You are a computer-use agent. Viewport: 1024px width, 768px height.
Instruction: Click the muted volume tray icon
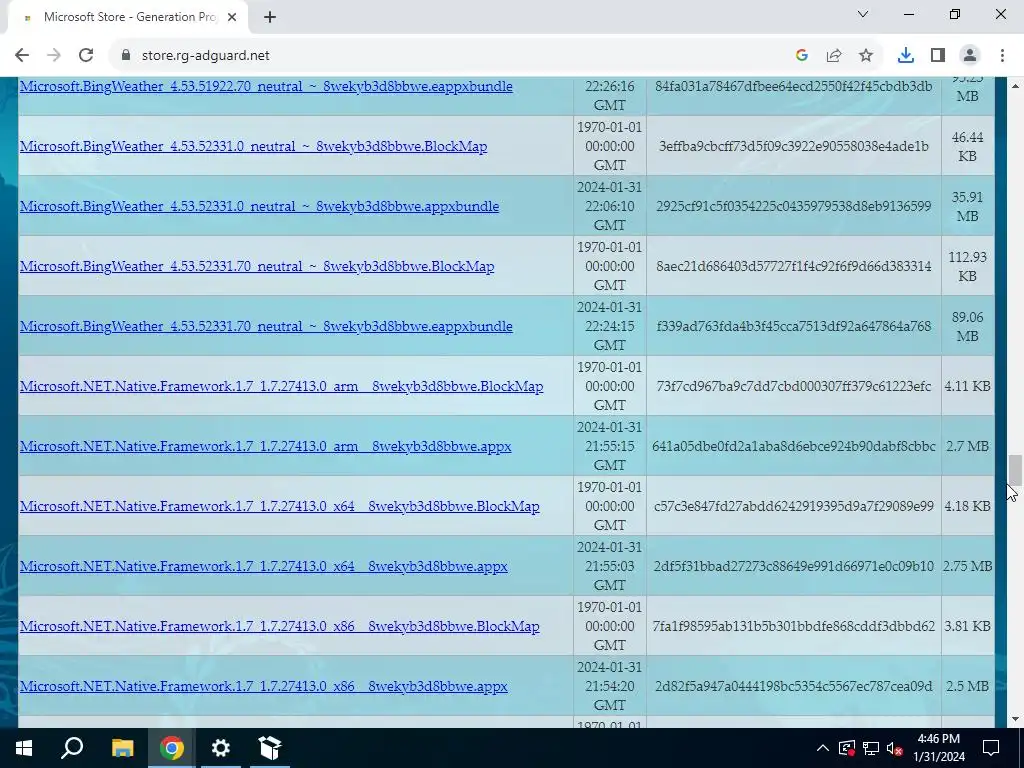click(x=895, y=748)
